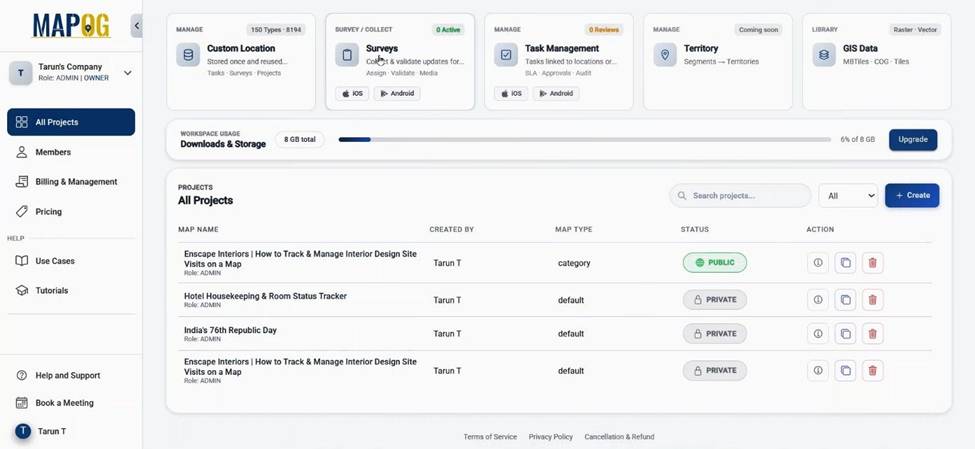The height and width of the screenshot is (449, 975).
Task: Go to Billing & Management
Action: click(x=76, y=182)
